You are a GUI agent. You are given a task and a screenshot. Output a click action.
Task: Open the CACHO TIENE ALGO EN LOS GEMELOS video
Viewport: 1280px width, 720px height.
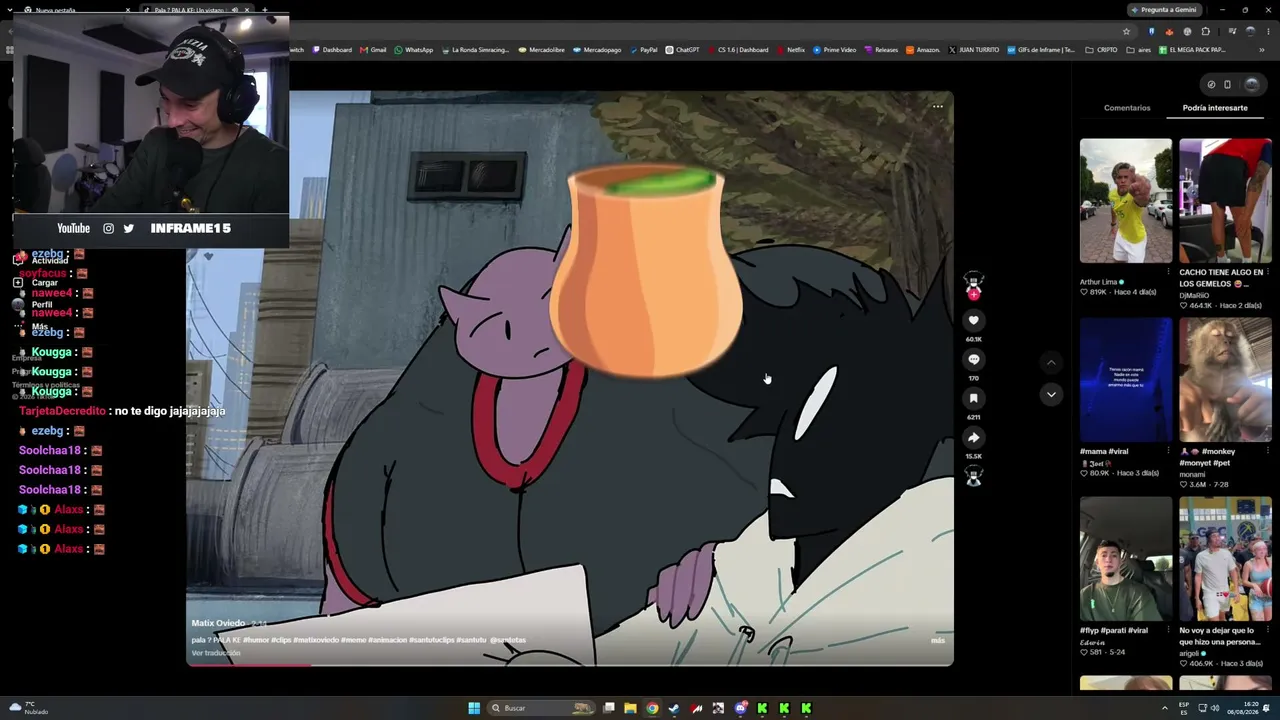point(1225,200)
